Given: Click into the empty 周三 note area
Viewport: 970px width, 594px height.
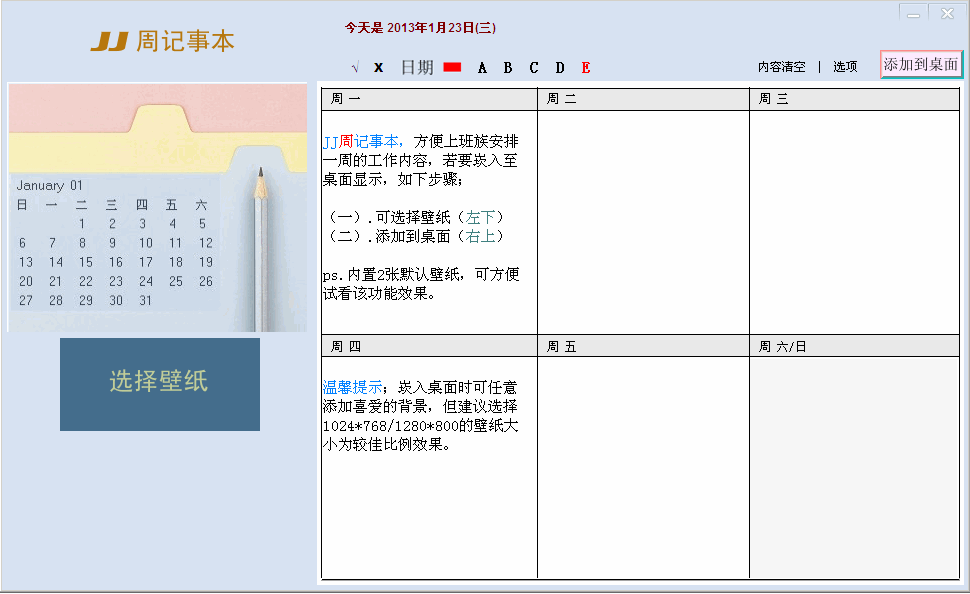Looking at the screenshot, I should point(854,221).
